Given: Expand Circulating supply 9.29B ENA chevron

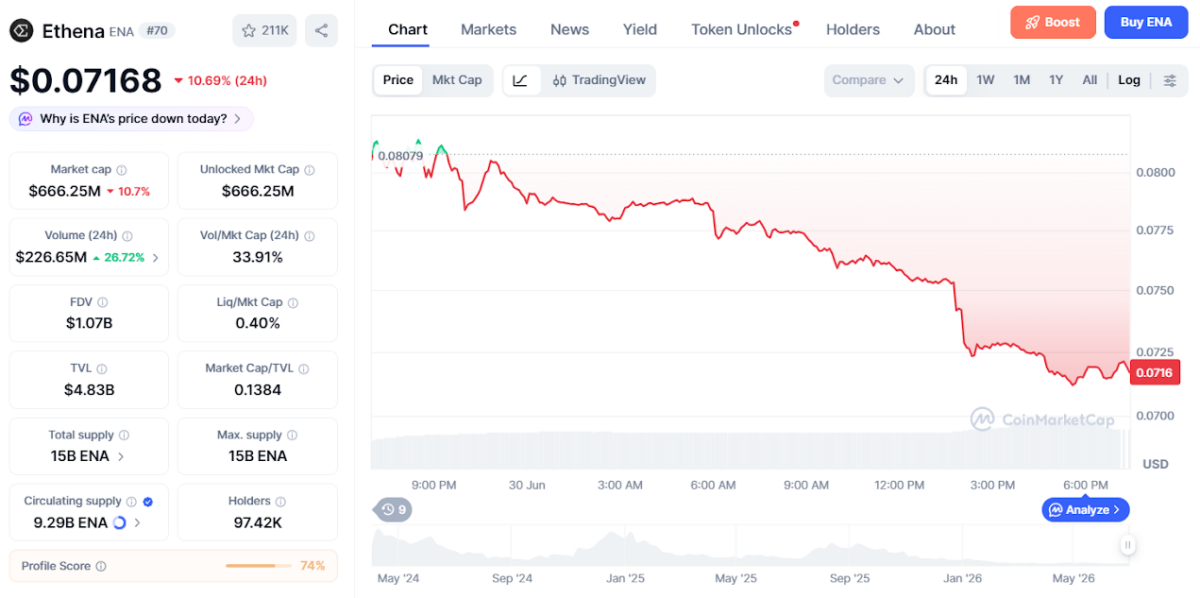Looking at the screenshot, I should (x=137, y=522).
